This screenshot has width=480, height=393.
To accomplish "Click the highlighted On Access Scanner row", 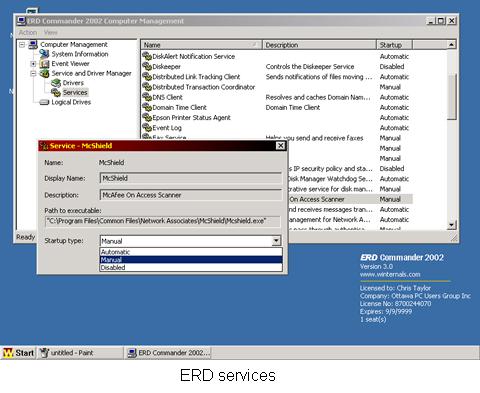I will tap(350, 199).
